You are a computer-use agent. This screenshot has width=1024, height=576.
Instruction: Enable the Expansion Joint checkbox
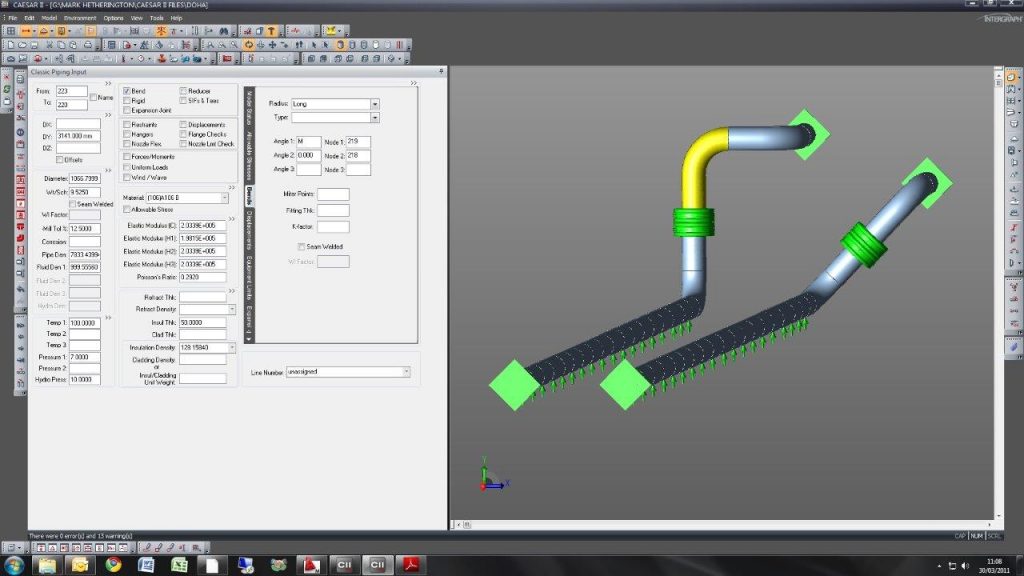[x=127, y=110]
